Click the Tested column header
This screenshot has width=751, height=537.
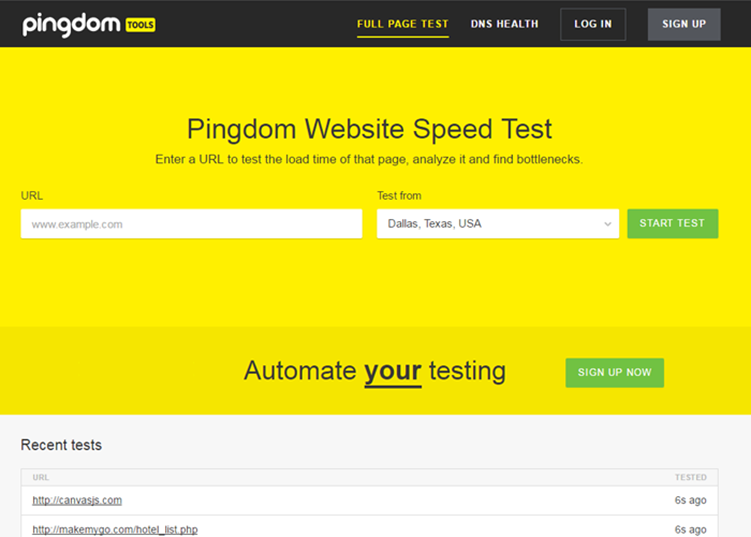click(x=690, y=477)
